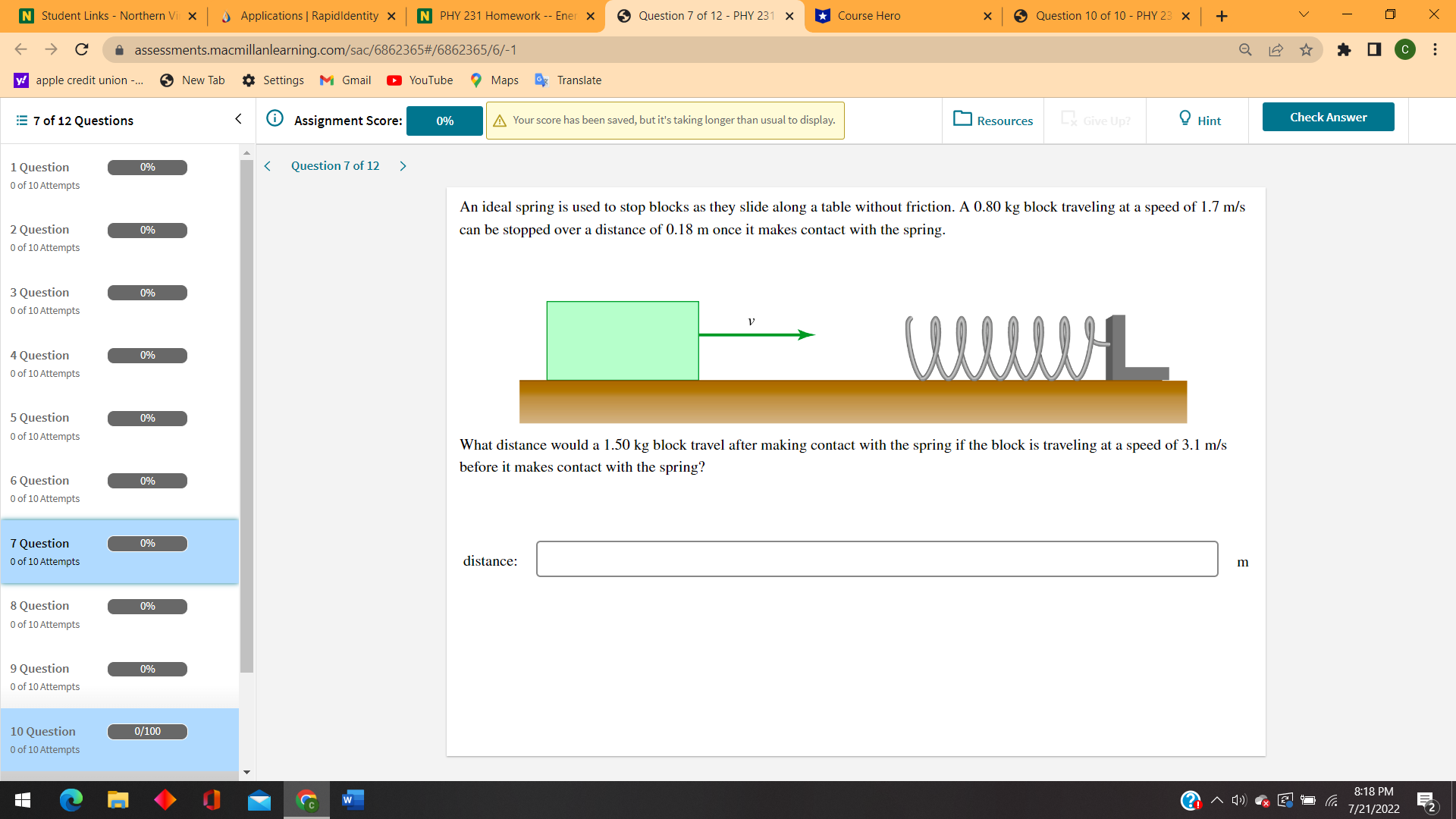Screen dimensions: 1456x819
Task: Open the tab search dropdown
Action: tap(1304, 15)
